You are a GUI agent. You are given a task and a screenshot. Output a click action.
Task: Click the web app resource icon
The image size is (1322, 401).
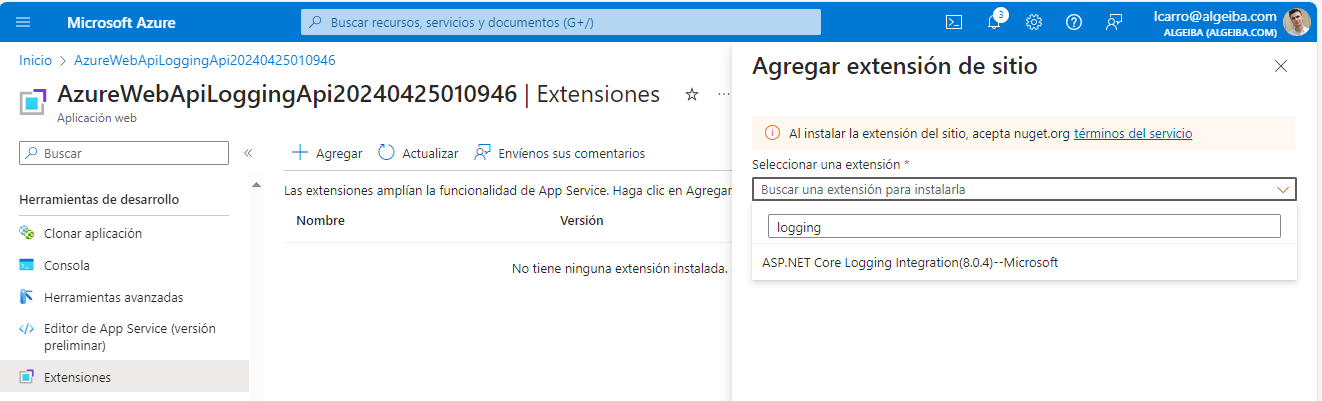pos(34,100)
